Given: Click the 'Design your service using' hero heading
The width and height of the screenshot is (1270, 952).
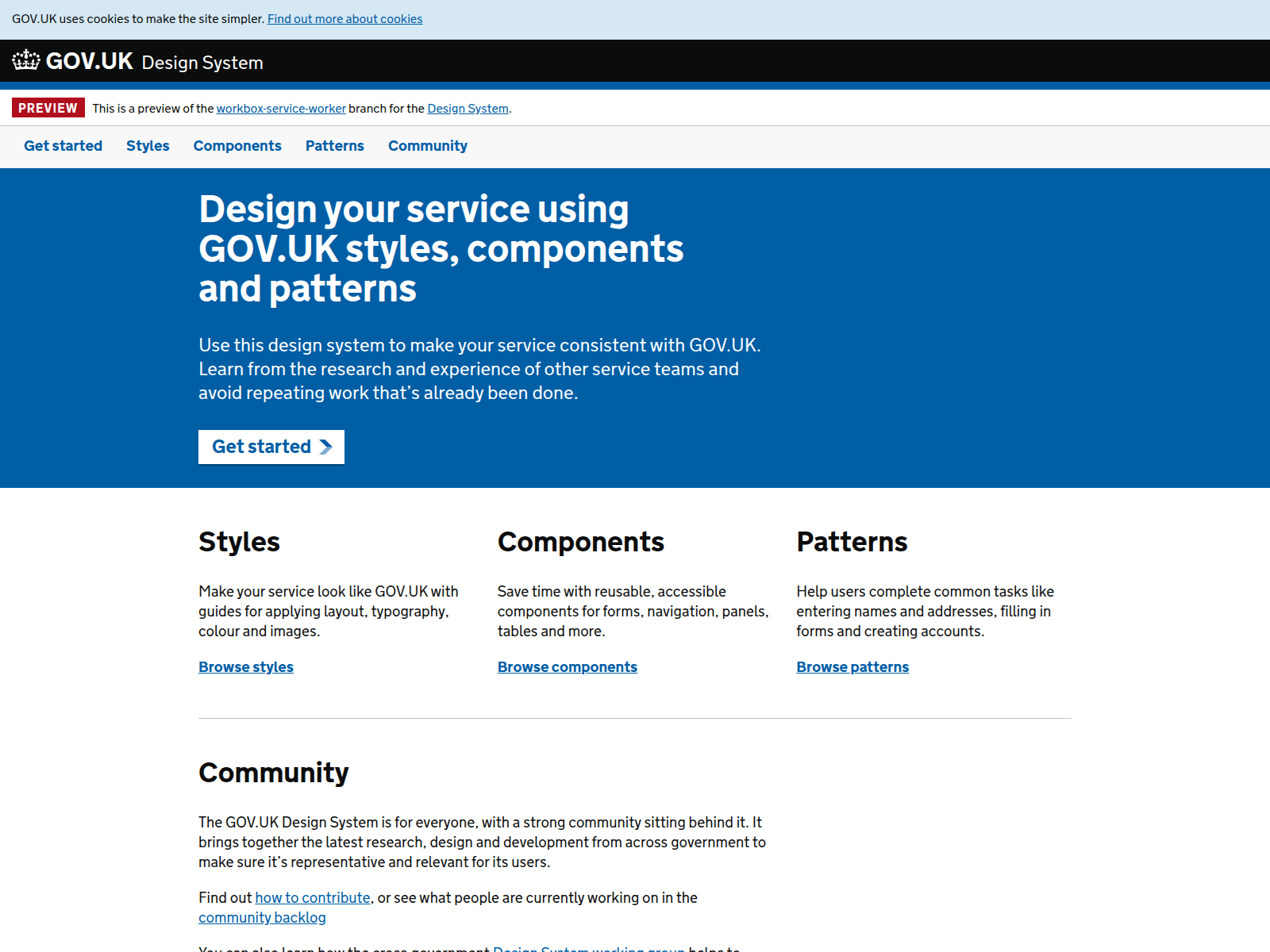Looking at the screenshot, I should [x=441, y=249].
